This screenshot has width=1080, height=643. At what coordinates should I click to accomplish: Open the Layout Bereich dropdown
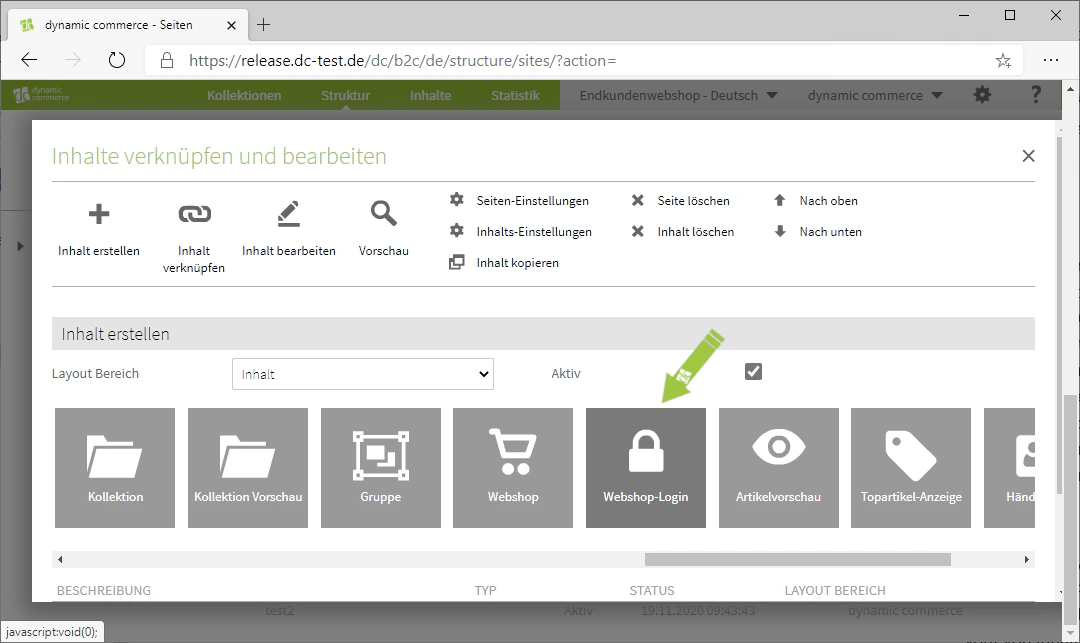(363, 374)
